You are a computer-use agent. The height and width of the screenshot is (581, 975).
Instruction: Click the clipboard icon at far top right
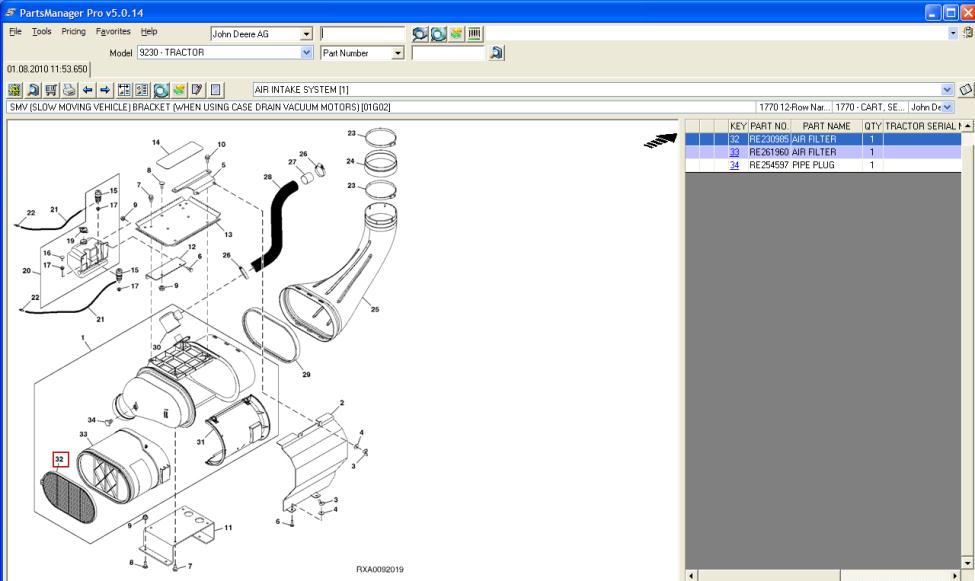tap(968, 32)
